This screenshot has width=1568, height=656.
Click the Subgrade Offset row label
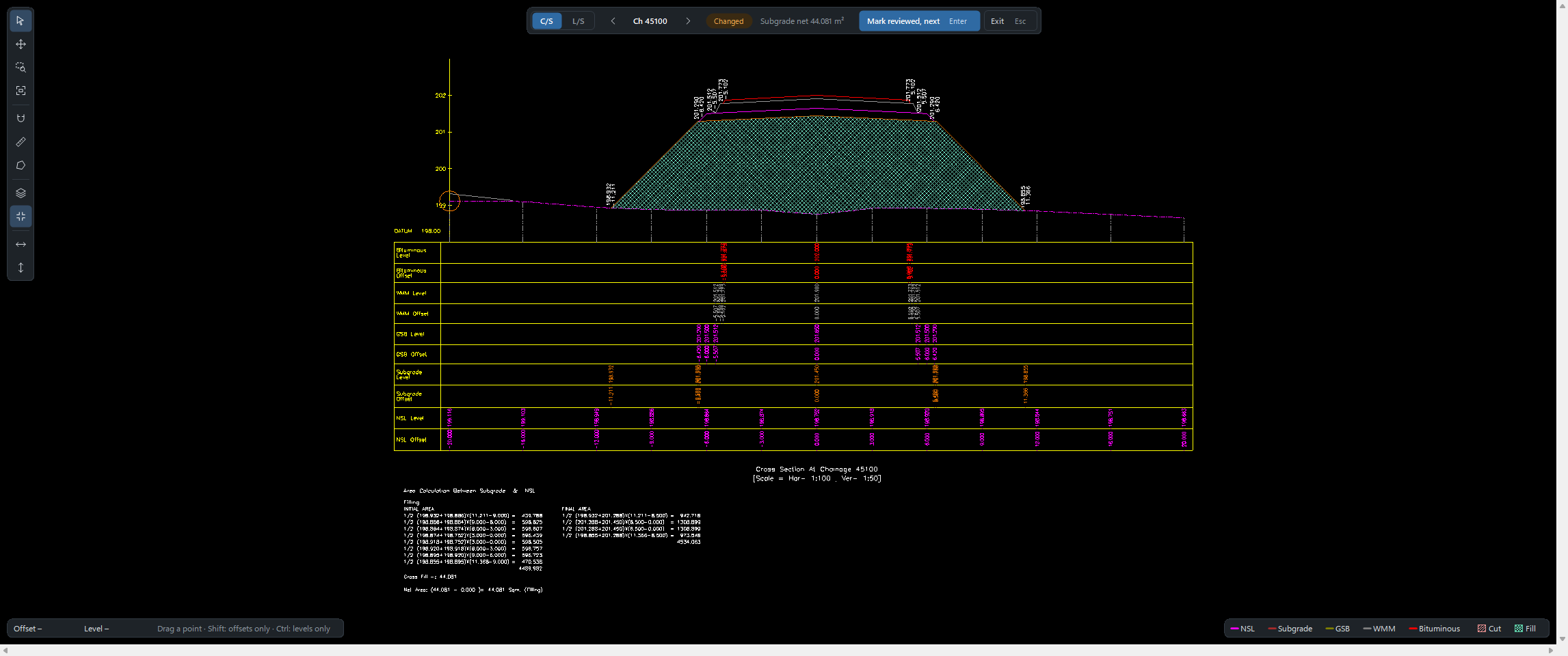click(410, 396)
